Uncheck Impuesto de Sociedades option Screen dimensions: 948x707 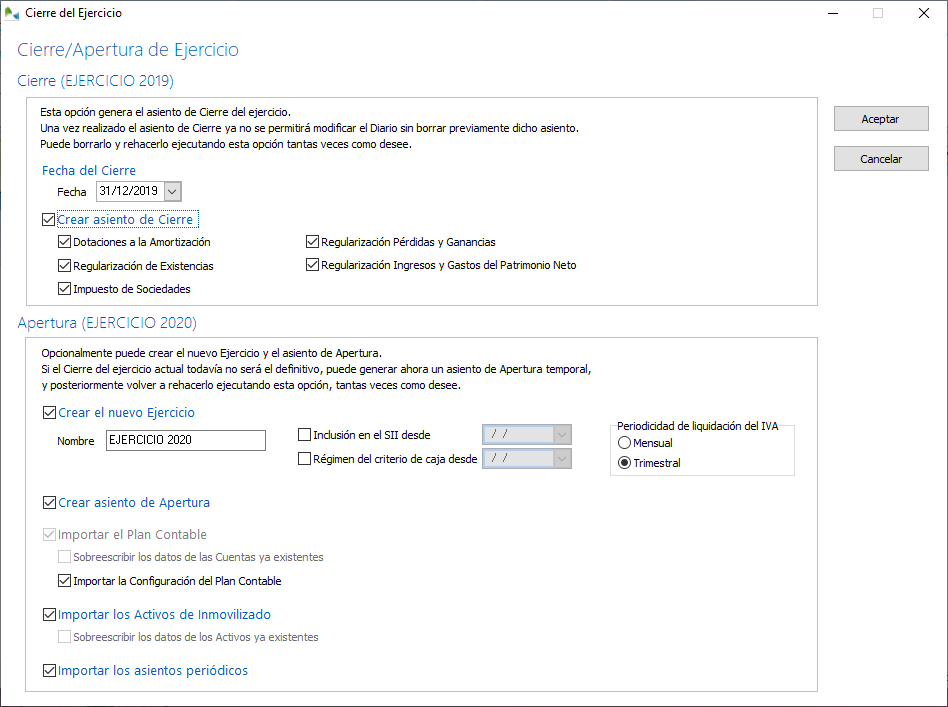pyautogui.click(x=65, y=289)
